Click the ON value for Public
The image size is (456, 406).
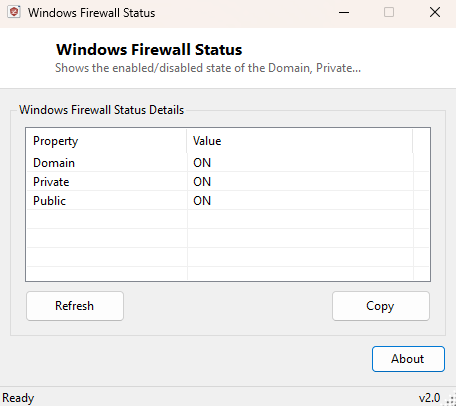(202, 201)
